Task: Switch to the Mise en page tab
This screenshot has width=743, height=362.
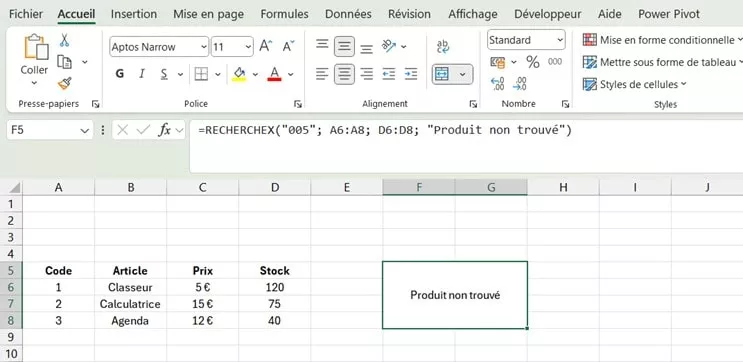Action: pos(208,14)
